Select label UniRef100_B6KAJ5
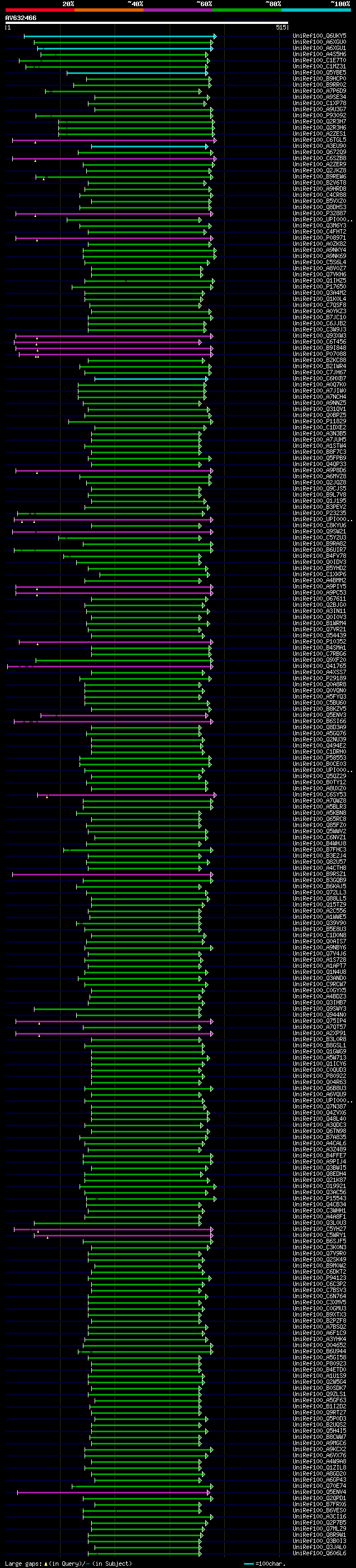The height and width of the screenshot is (1568, 356). (x=319, y=886)
